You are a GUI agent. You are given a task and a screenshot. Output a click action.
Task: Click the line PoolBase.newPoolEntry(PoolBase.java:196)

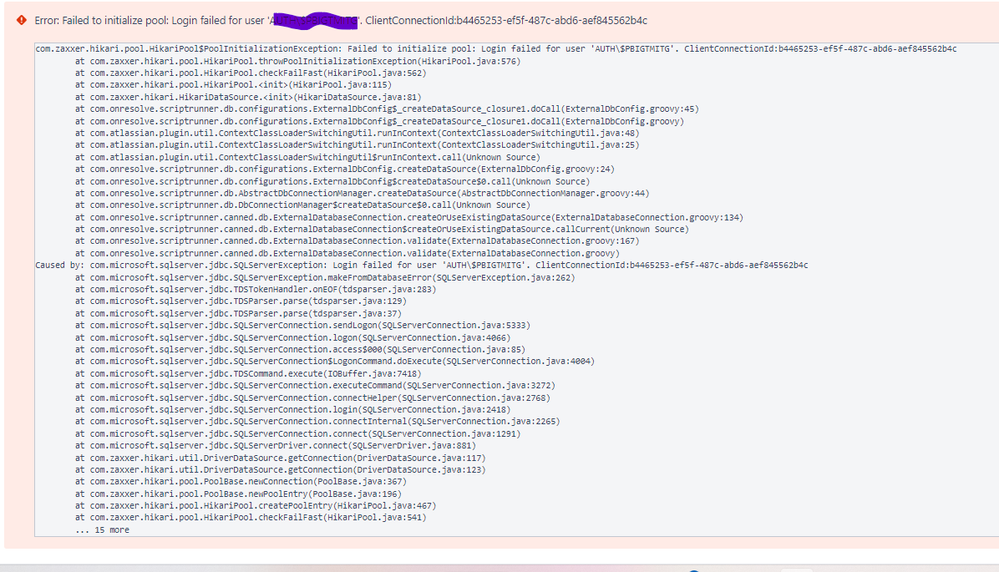tap(238, 494)
